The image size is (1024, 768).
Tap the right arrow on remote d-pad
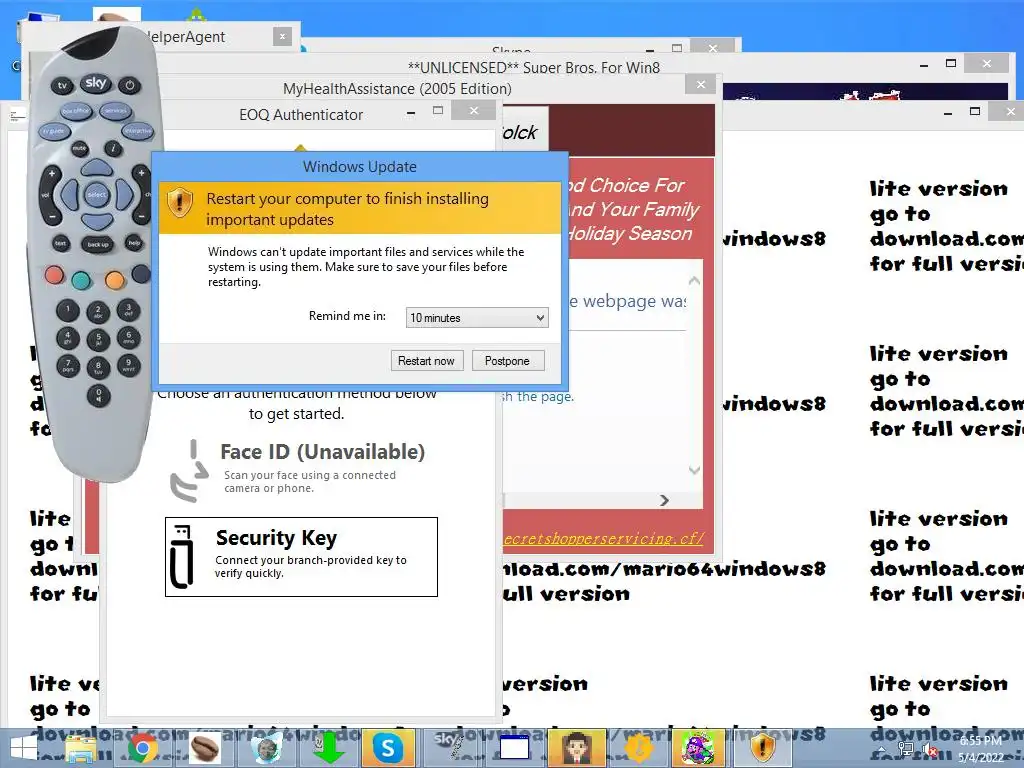124,195
